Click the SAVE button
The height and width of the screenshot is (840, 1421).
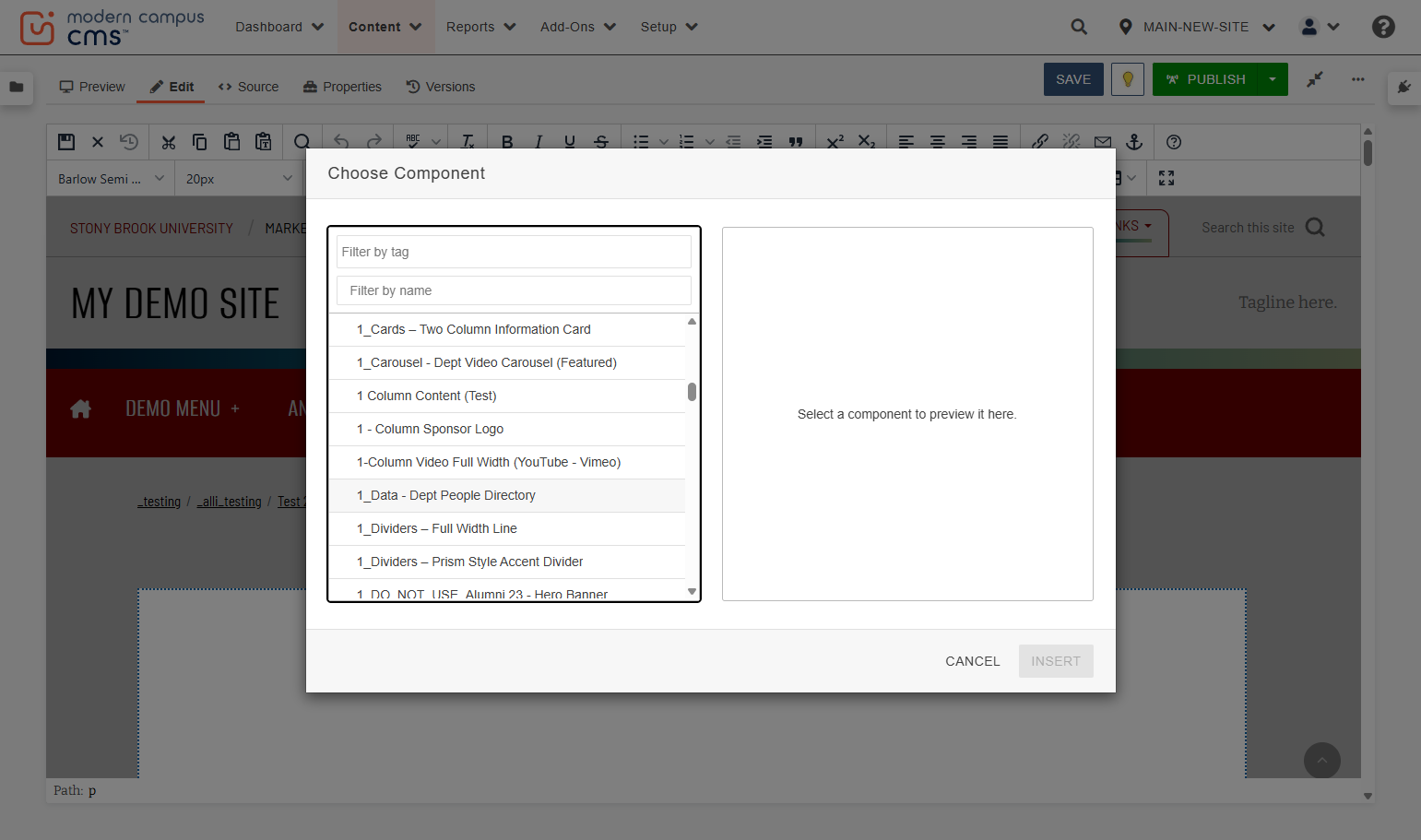click(x=1073, y=79)
